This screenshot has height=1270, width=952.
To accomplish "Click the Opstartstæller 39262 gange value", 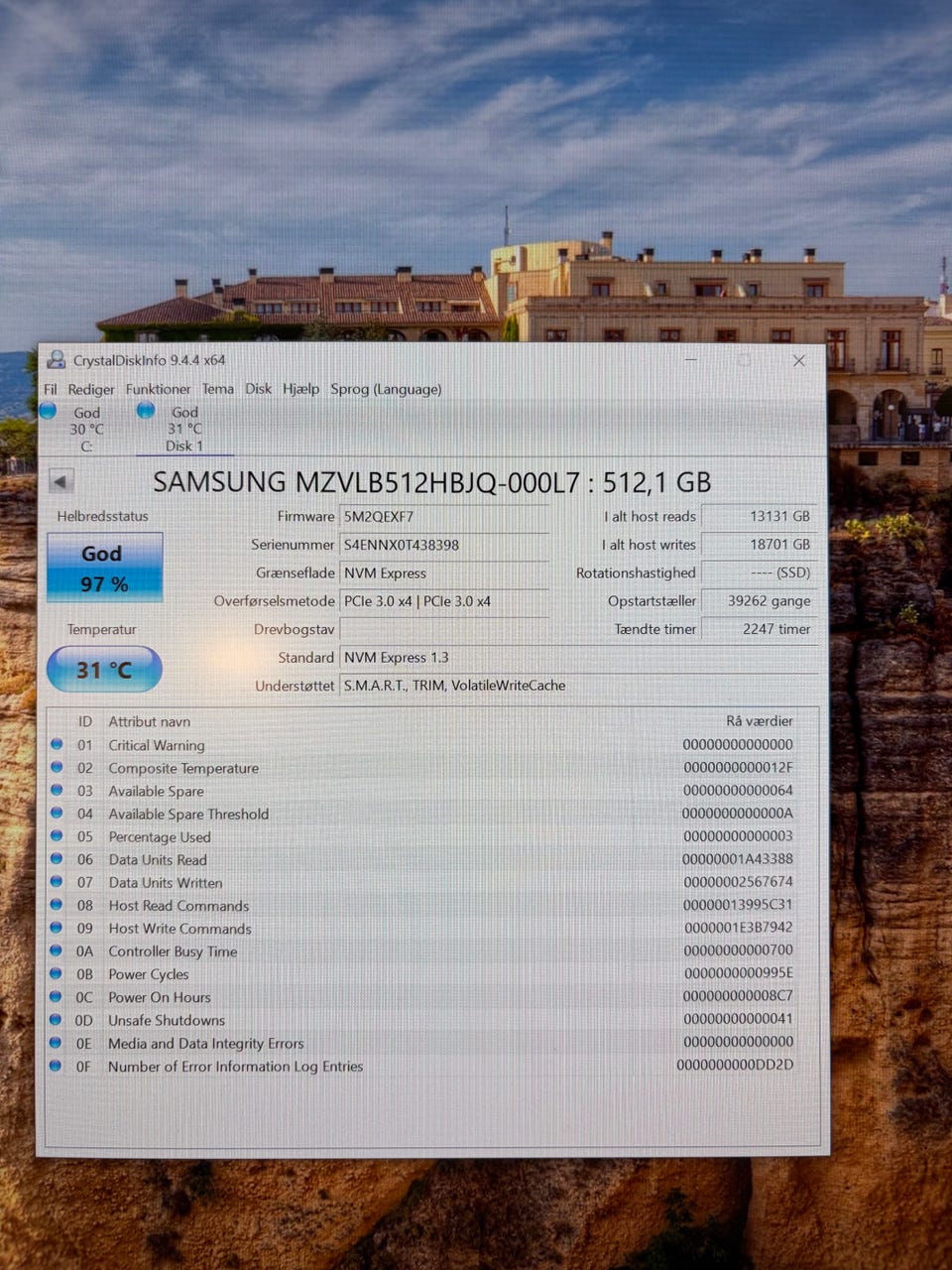I will pyautogui.click(x=760, y=600).
